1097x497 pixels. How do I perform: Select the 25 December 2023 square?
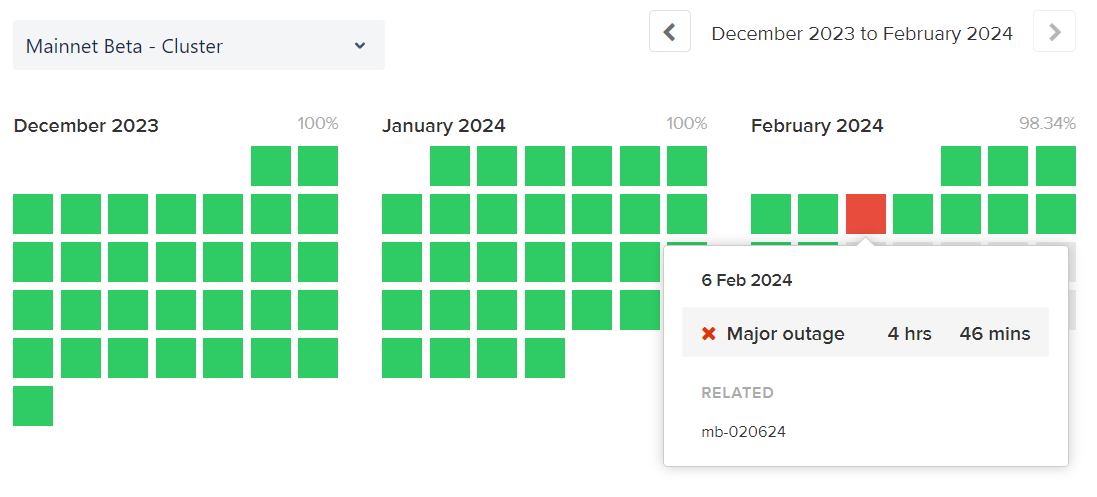click(80, 358)
